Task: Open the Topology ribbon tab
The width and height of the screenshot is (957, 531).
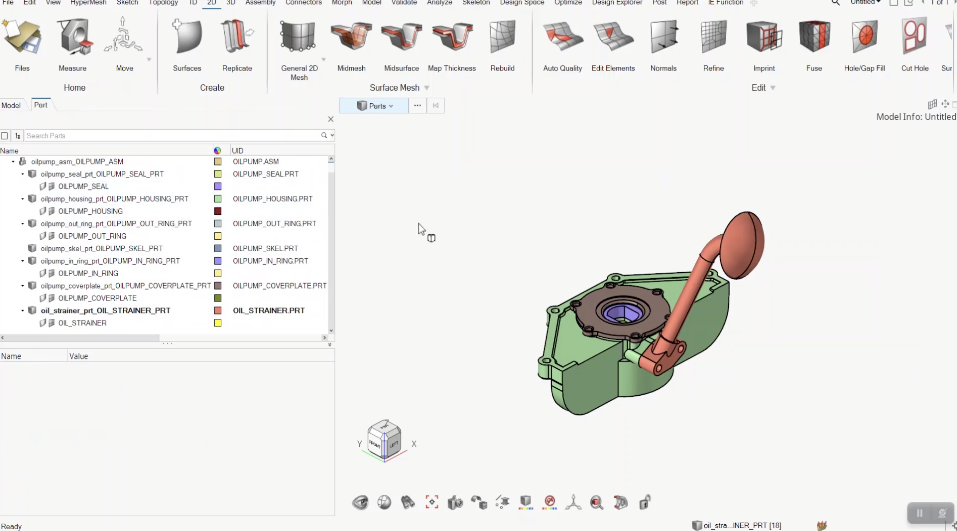Action: tap(163, 3)
